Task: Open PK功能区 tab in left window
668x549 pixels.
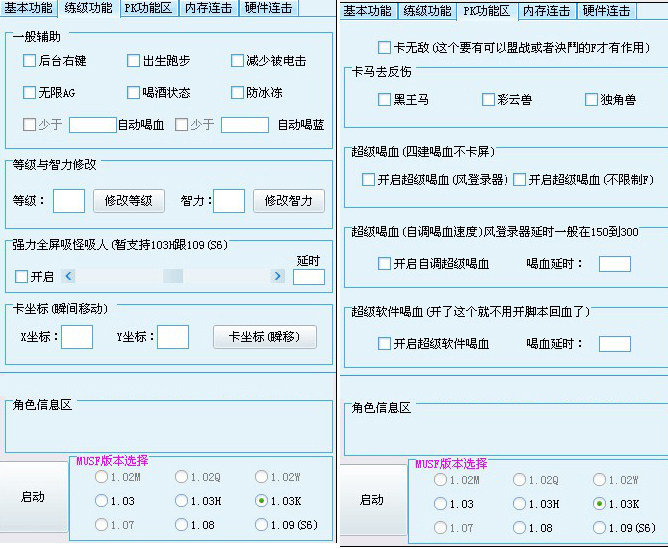Action: 148,8
